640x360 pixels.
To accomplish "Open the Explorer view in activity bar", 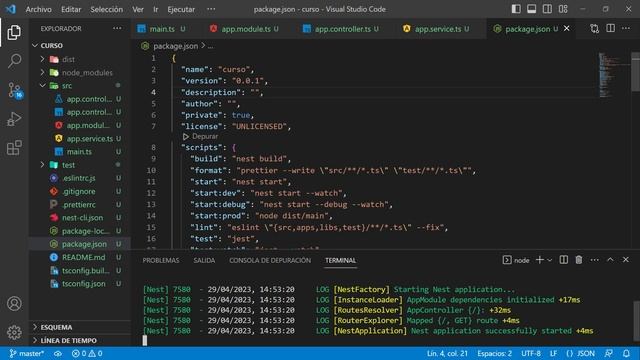I will coord(14,33).
